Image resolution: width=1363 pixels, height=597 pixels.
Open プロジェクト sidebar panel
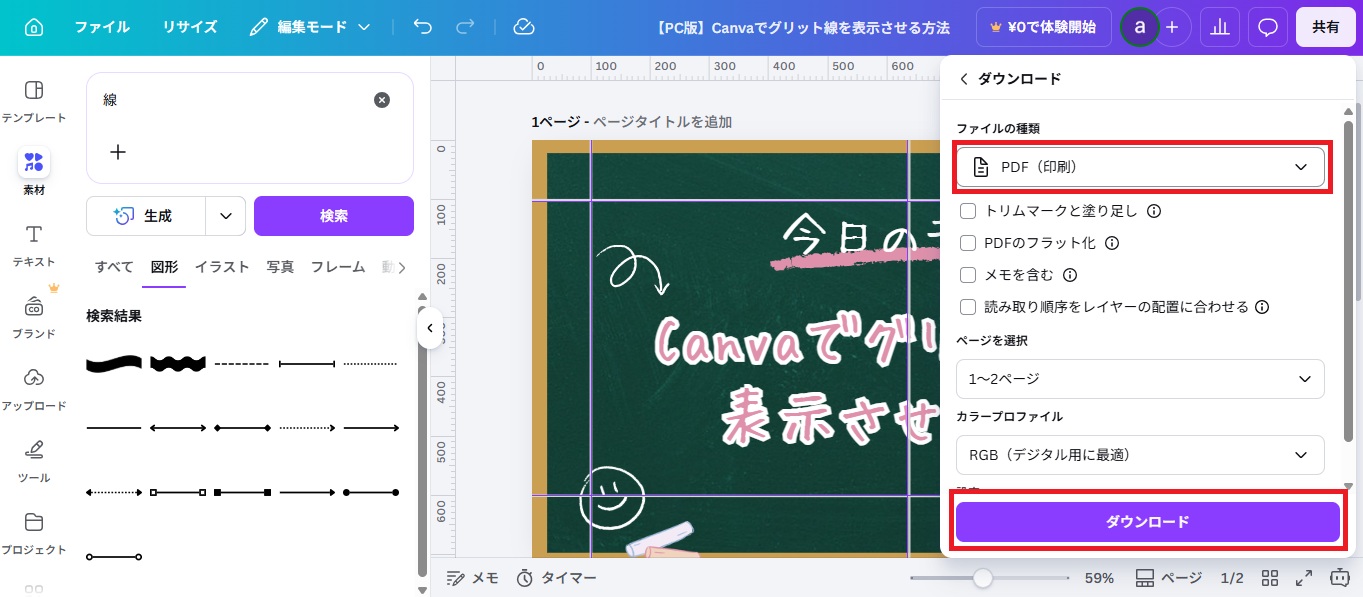(x=34, y=533)
